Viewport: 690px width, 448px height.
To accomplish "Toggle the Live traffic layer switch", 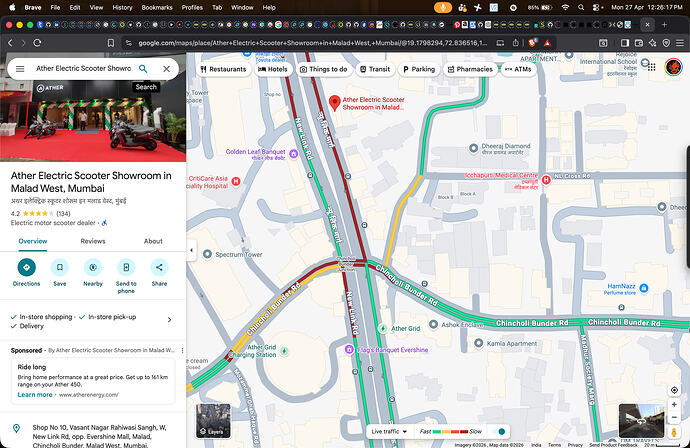I will click(499, 431).
